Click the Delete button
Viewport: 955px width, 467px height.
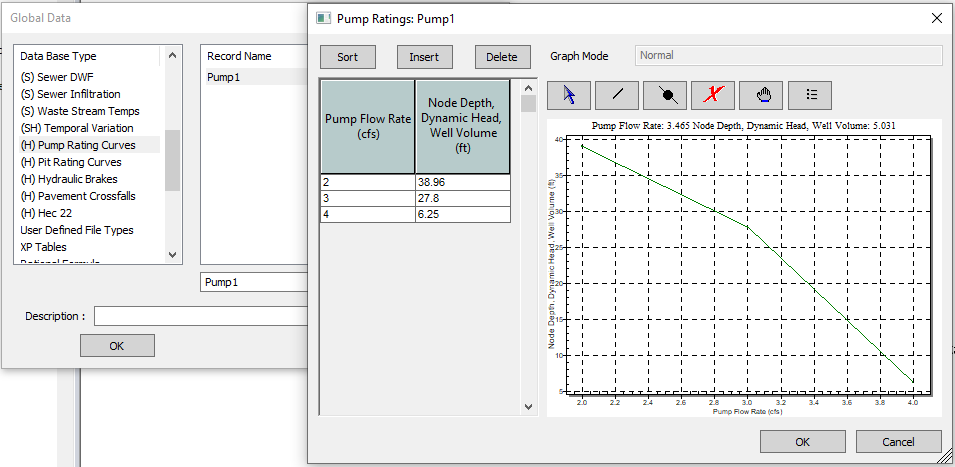coord(502,57)
